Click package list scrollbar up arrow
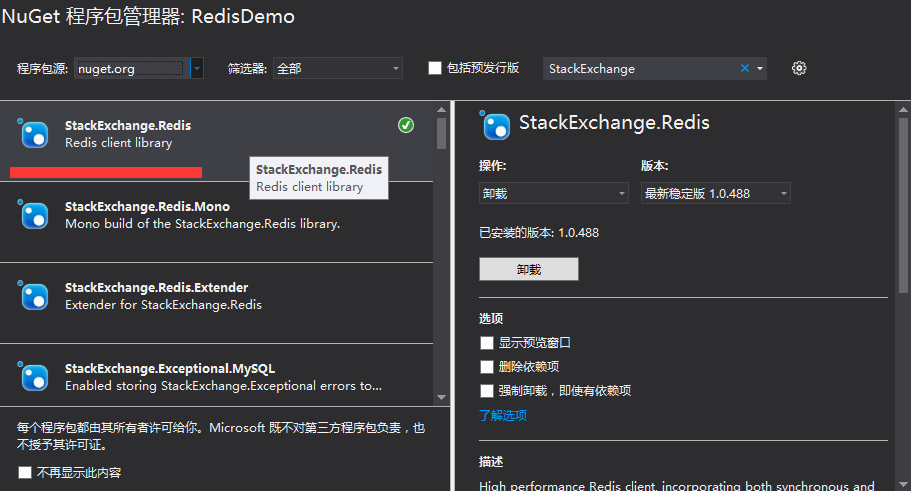 pos(442,109)
